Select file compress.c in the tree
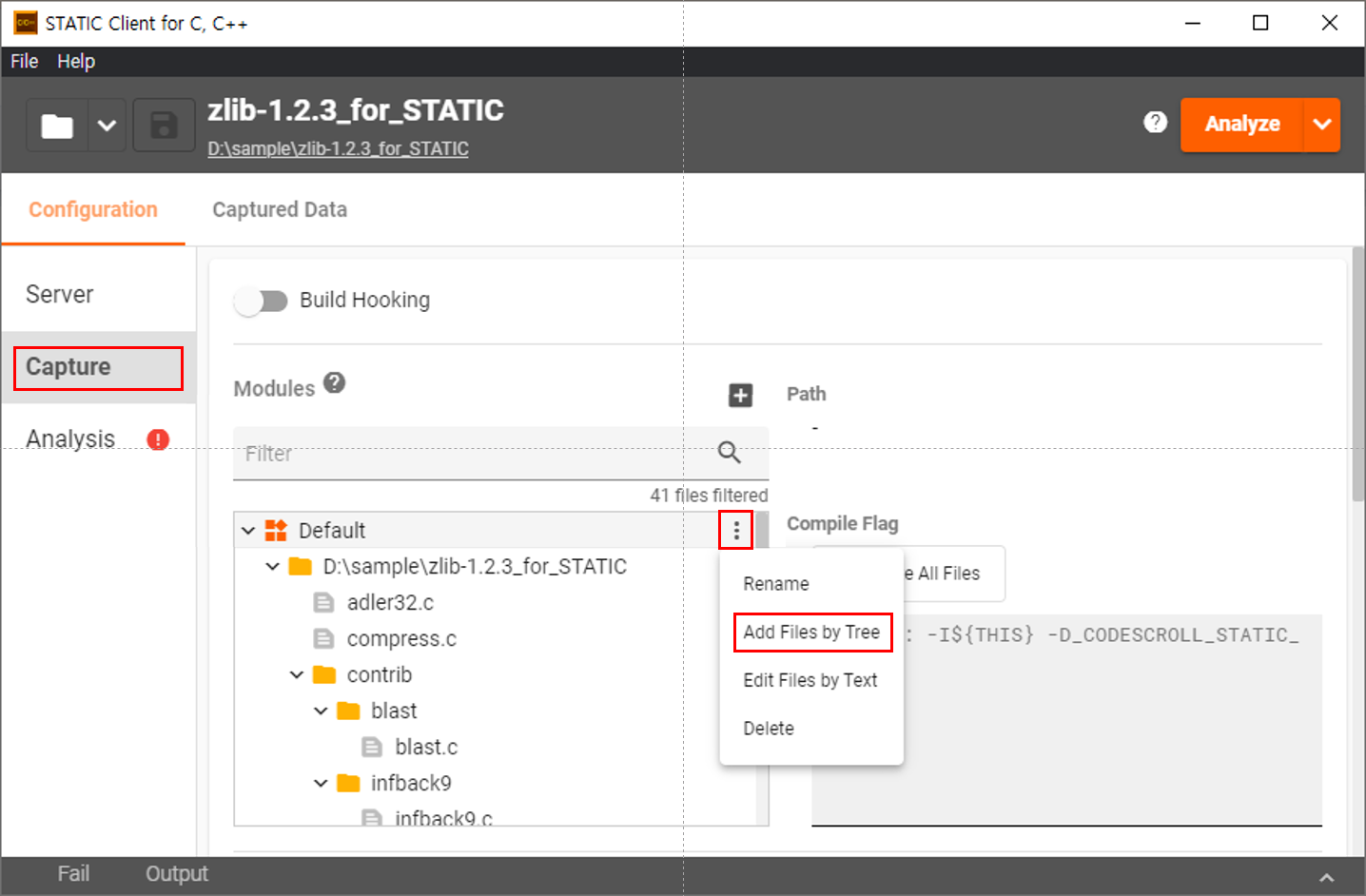Viewport: 1366px width, 896px height. click(401, 639)
